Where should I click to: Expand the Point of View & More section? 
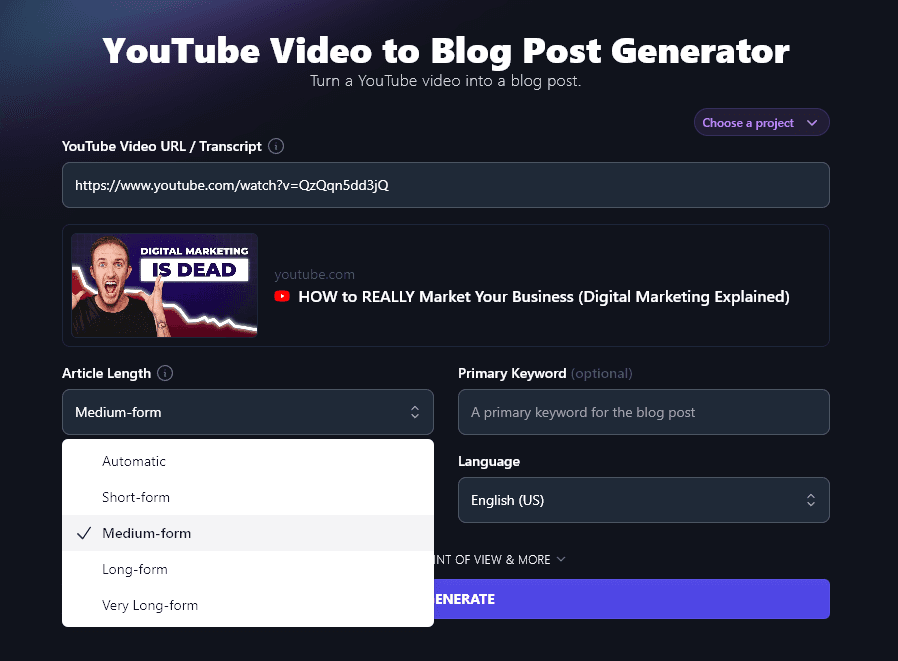click(x=500, y=560)
